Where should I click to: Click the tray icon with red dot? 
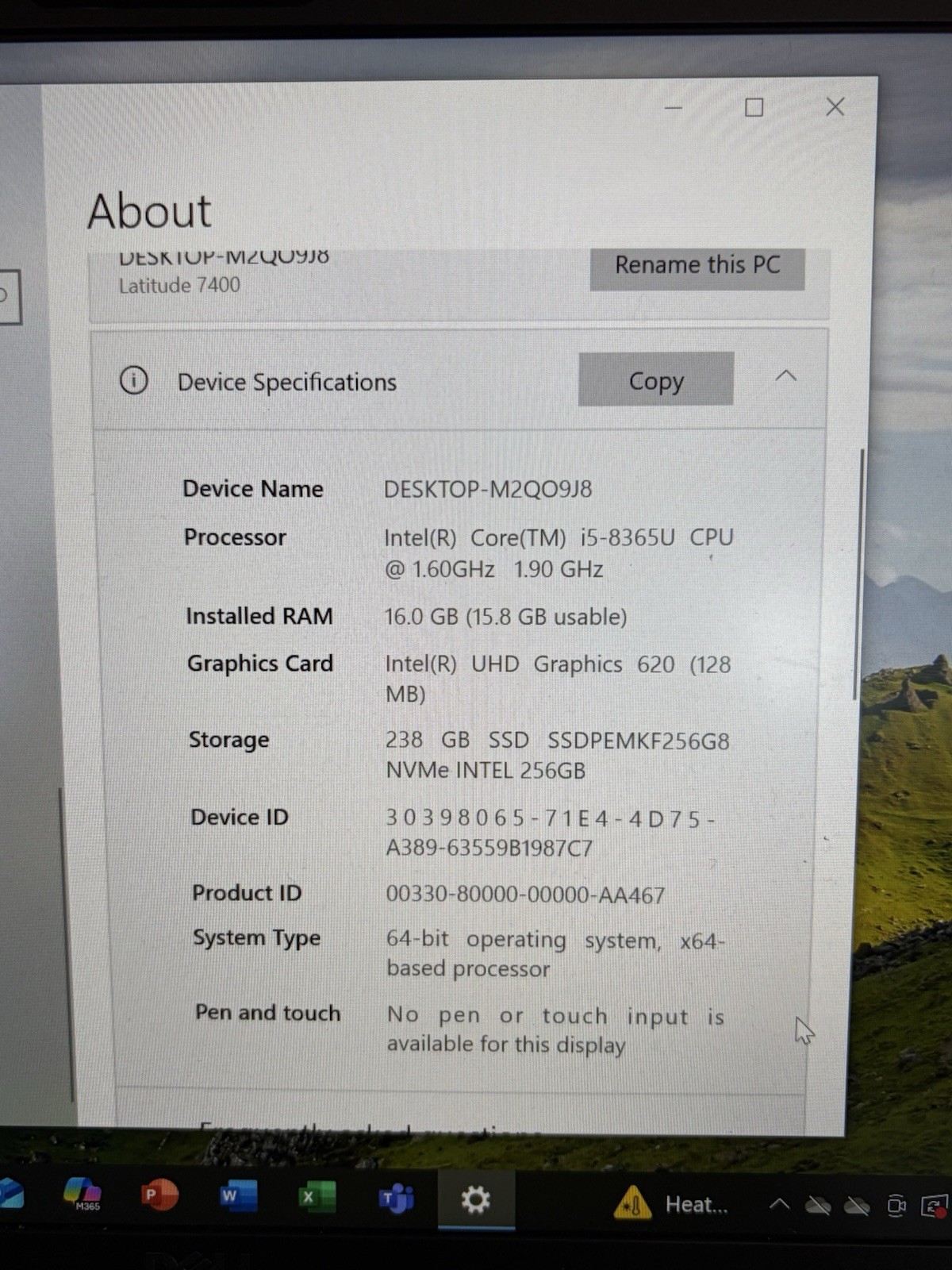pos(934,1207)
